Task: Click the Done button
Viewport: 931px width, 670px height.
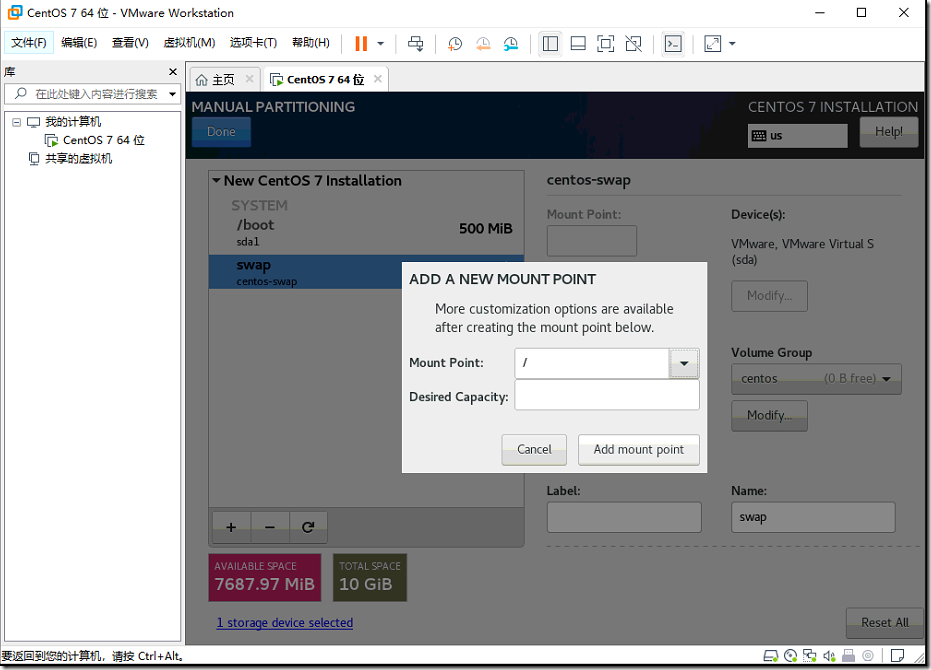Action: point(221,132)
